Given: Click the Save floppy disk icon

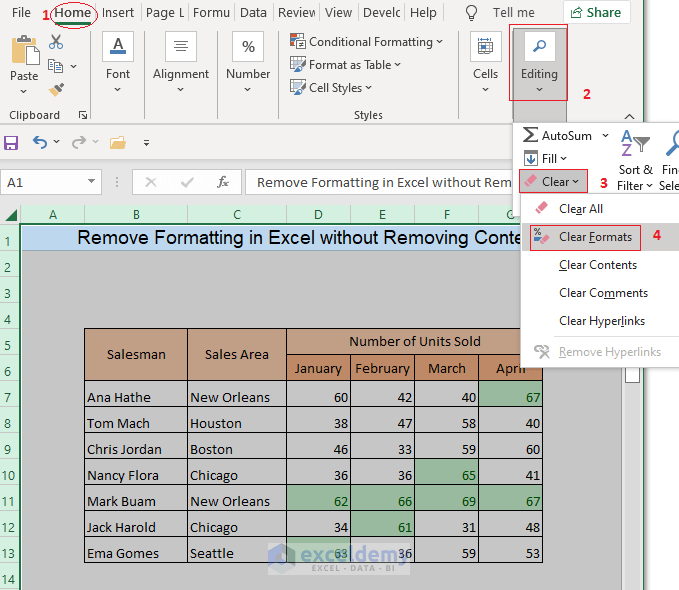Looking at the screenshot, I should point(11,143).
